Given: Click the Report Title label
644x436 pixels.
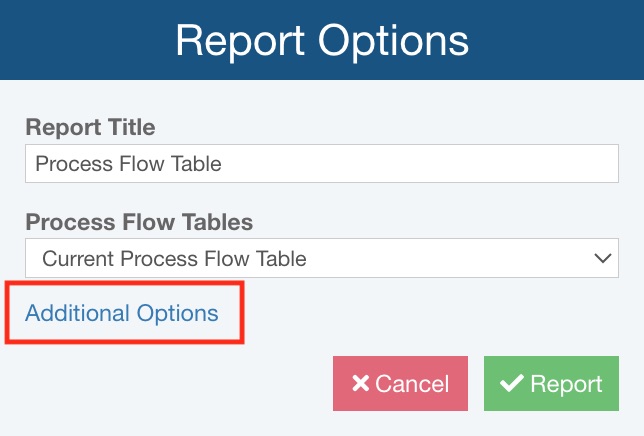Looking at the screenshot, I should click(90, 128).
